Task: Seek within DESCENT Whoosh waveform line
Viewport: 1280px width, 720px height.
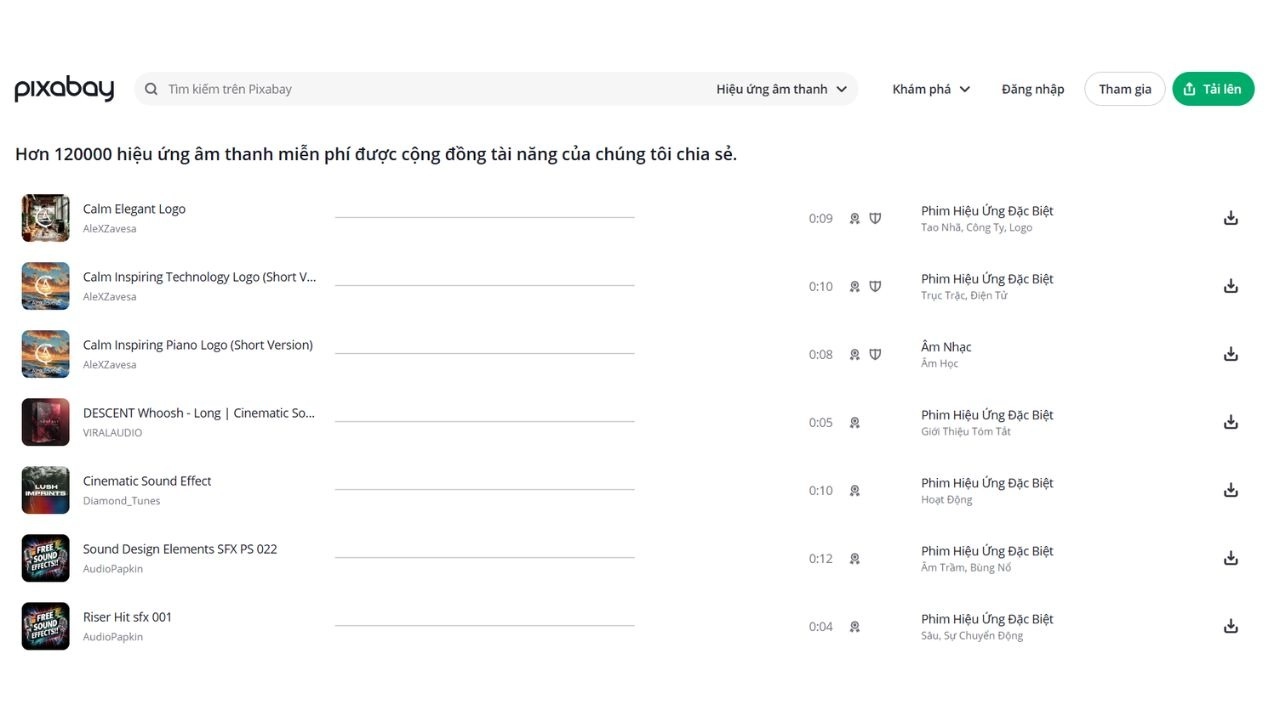Action: click(x=485, y=421)
